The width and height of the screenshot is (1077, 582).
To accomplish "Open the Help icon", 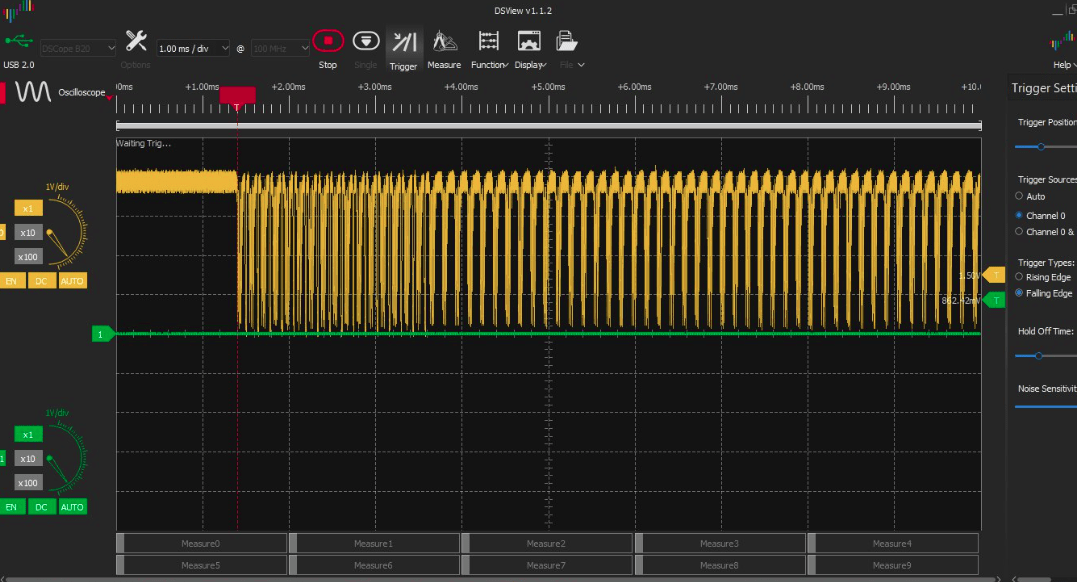I will pyautogui.click(x=1062, y=42).
